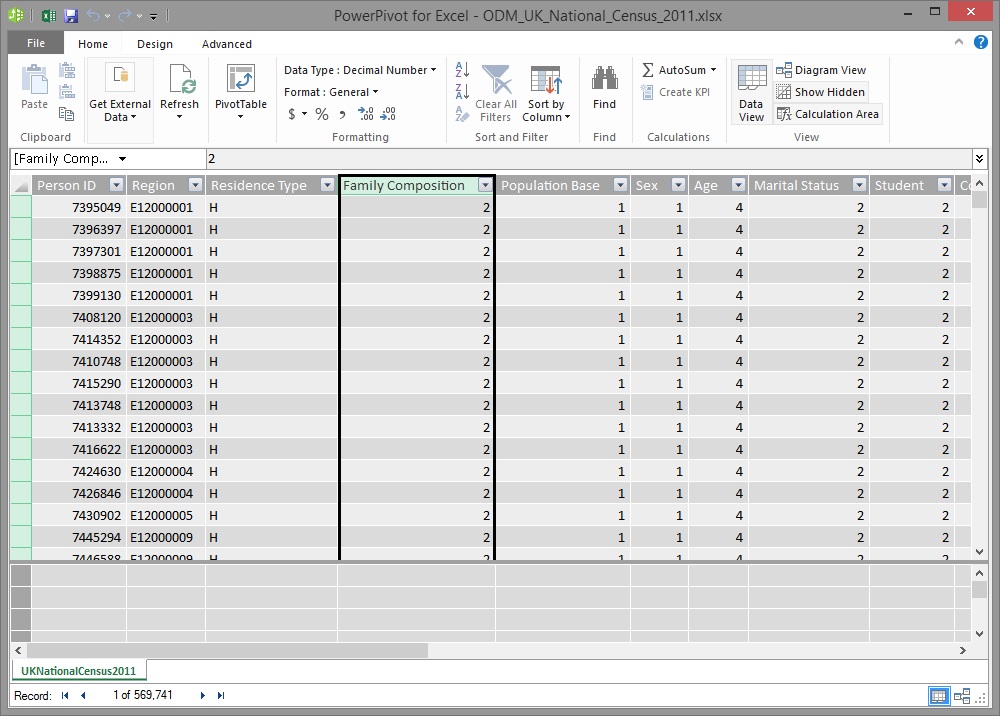Switch to diagram view in status bar

point(962,696)
